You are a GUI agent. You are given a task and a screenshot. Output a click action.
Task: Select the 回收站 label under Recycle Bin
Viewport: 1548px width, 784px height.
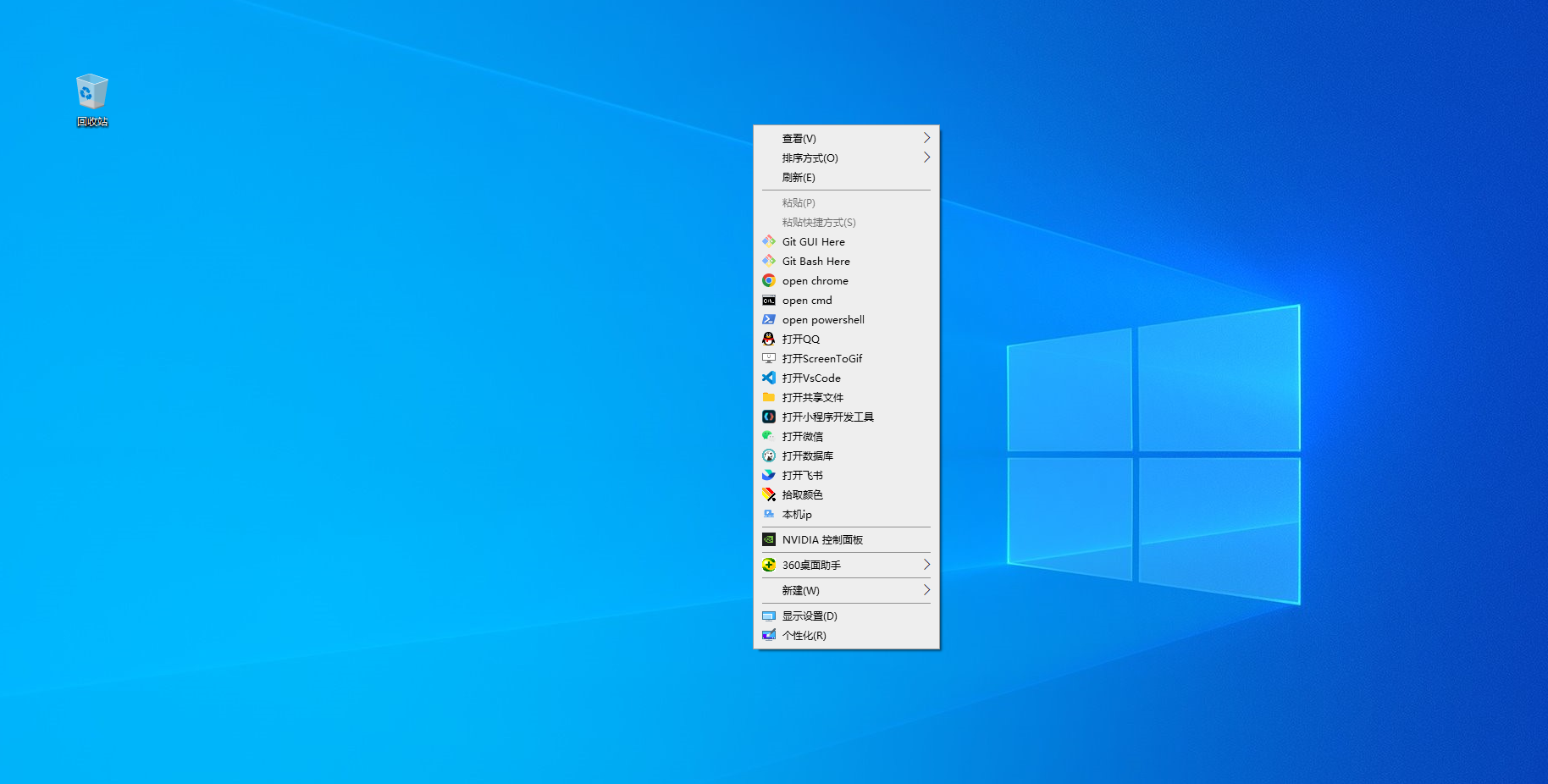(x=92, y=122)
